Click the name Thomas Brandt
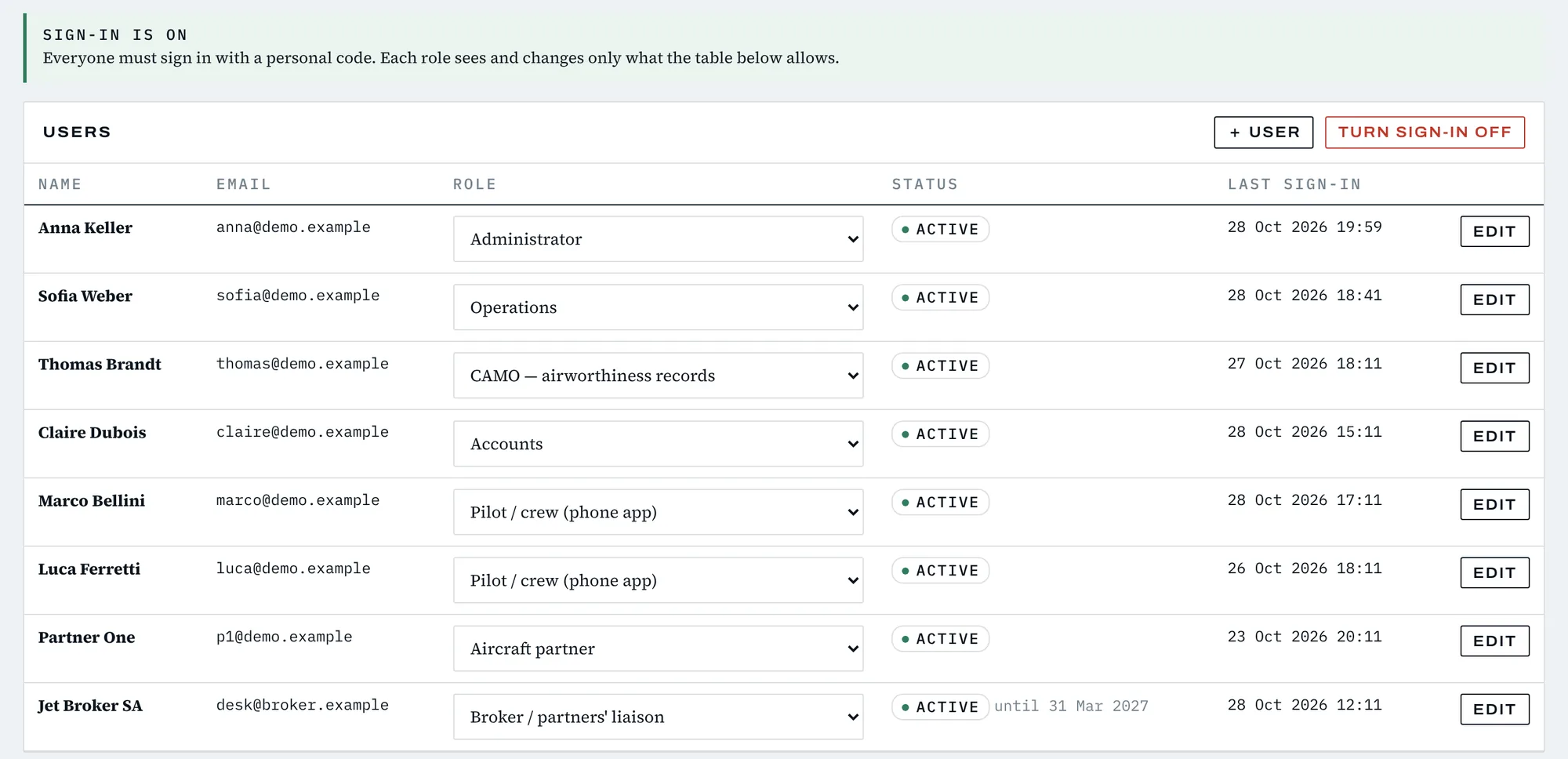 [x=100, y=365]
